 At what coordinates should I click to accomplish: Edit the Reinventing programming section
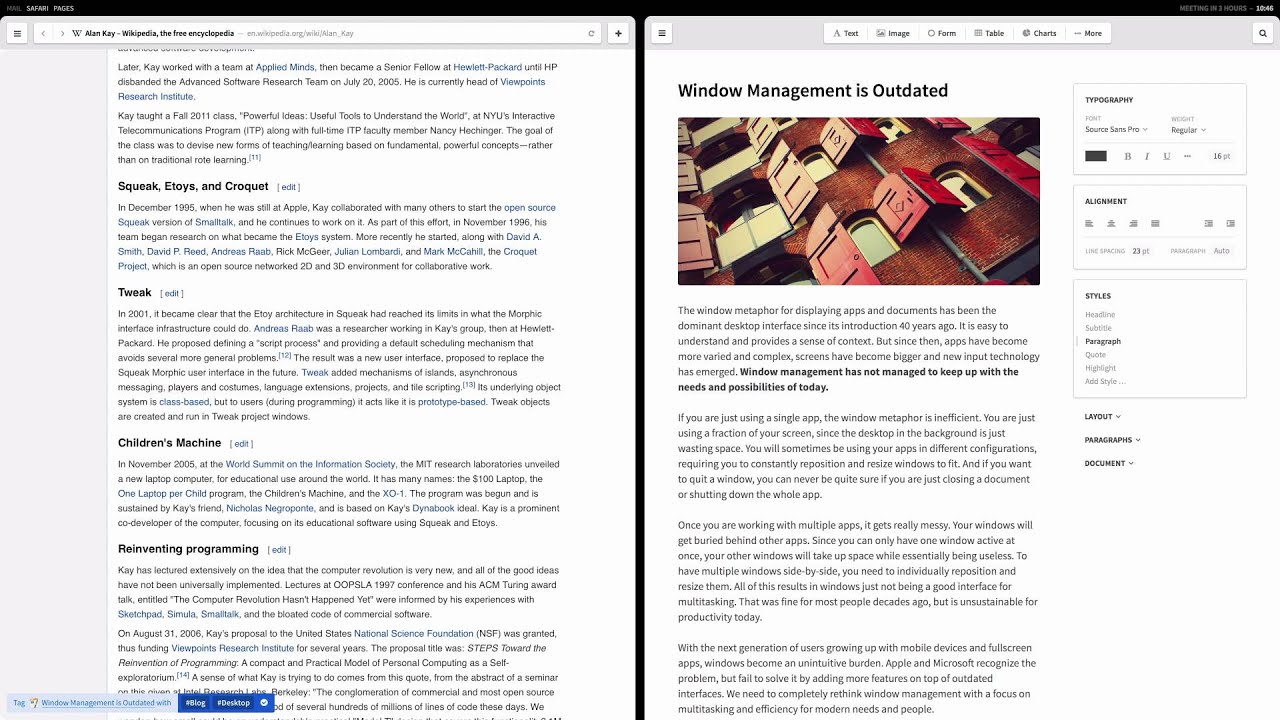click(x=279, y=550)
